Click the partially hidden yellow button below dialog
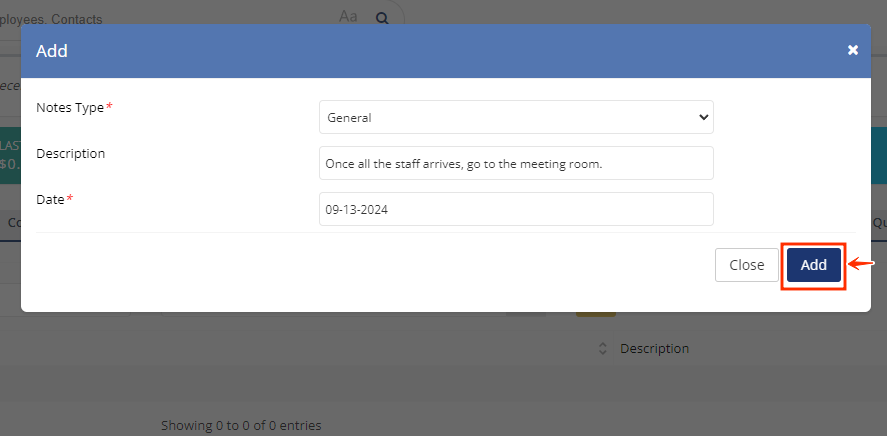Viewport: 887px width, 436px height. click(596, 314)
